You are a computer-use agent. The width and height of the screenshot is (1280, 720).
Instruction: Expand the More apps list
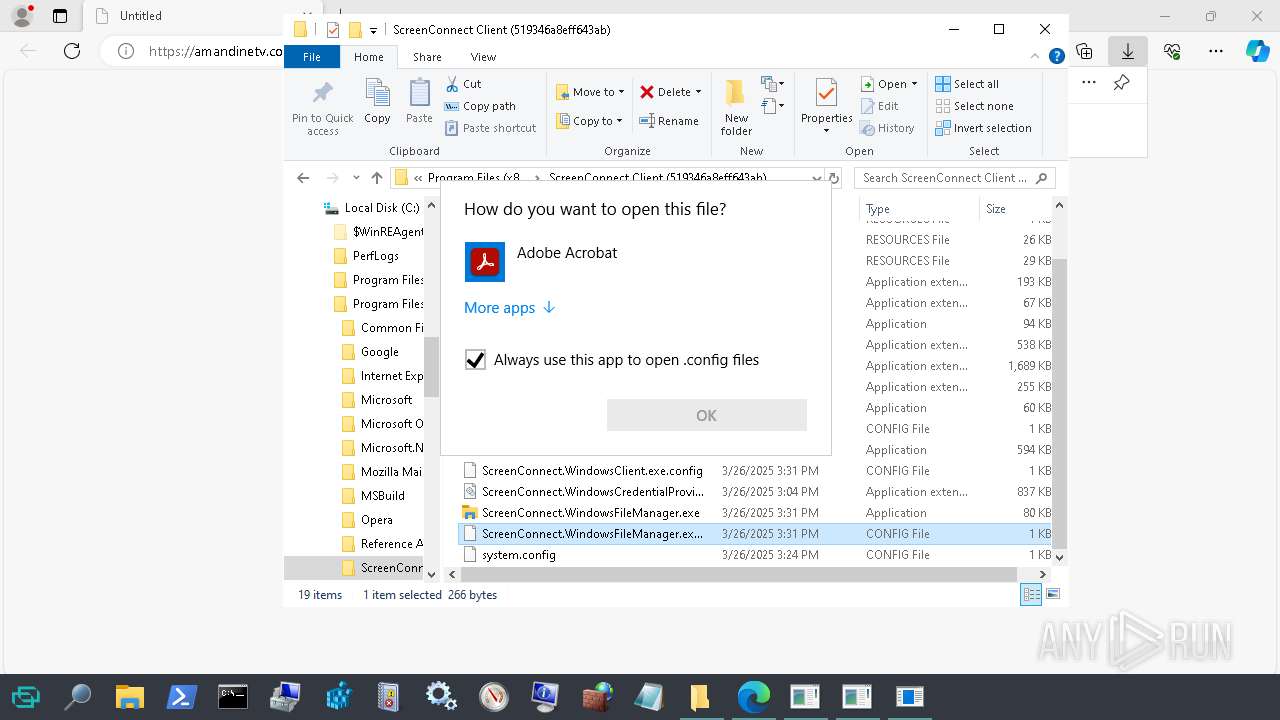click(x=509, y=307)
